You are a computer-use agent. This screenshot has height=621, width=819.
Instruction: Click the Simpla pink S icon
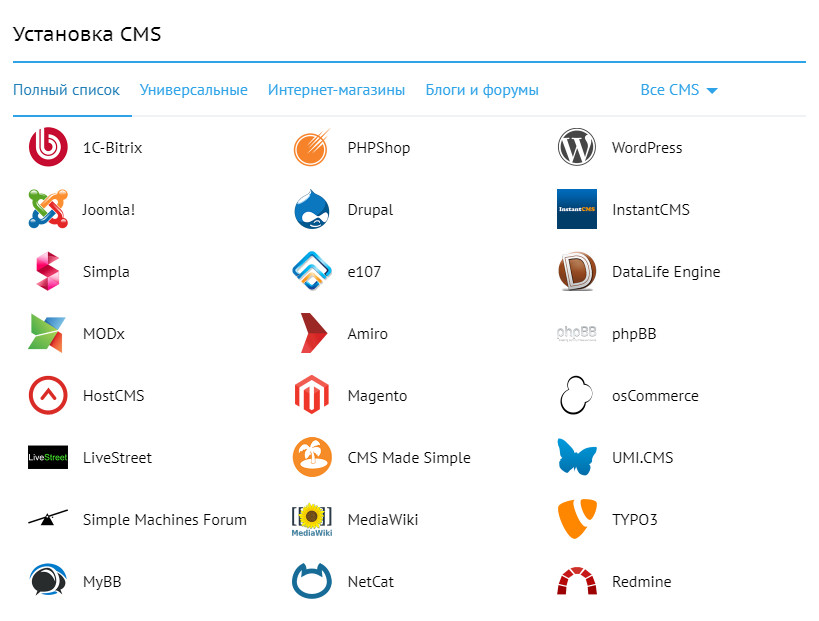tap(48, 271)
